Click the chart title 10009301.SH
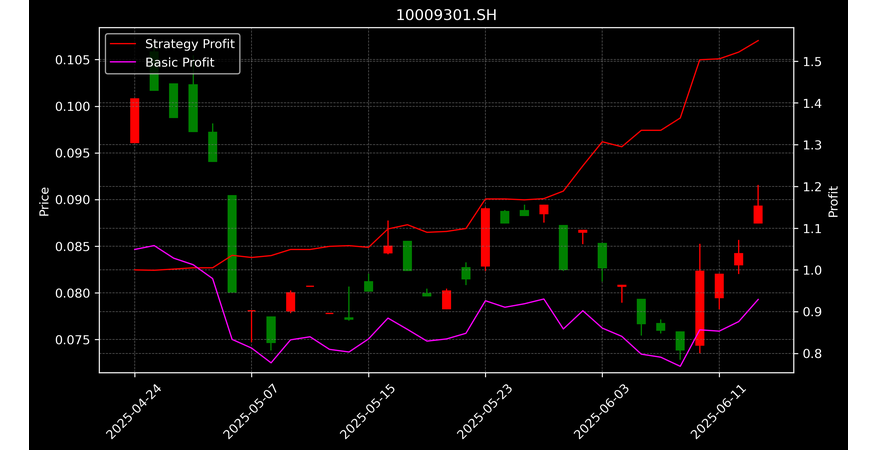 click(446, 15)
